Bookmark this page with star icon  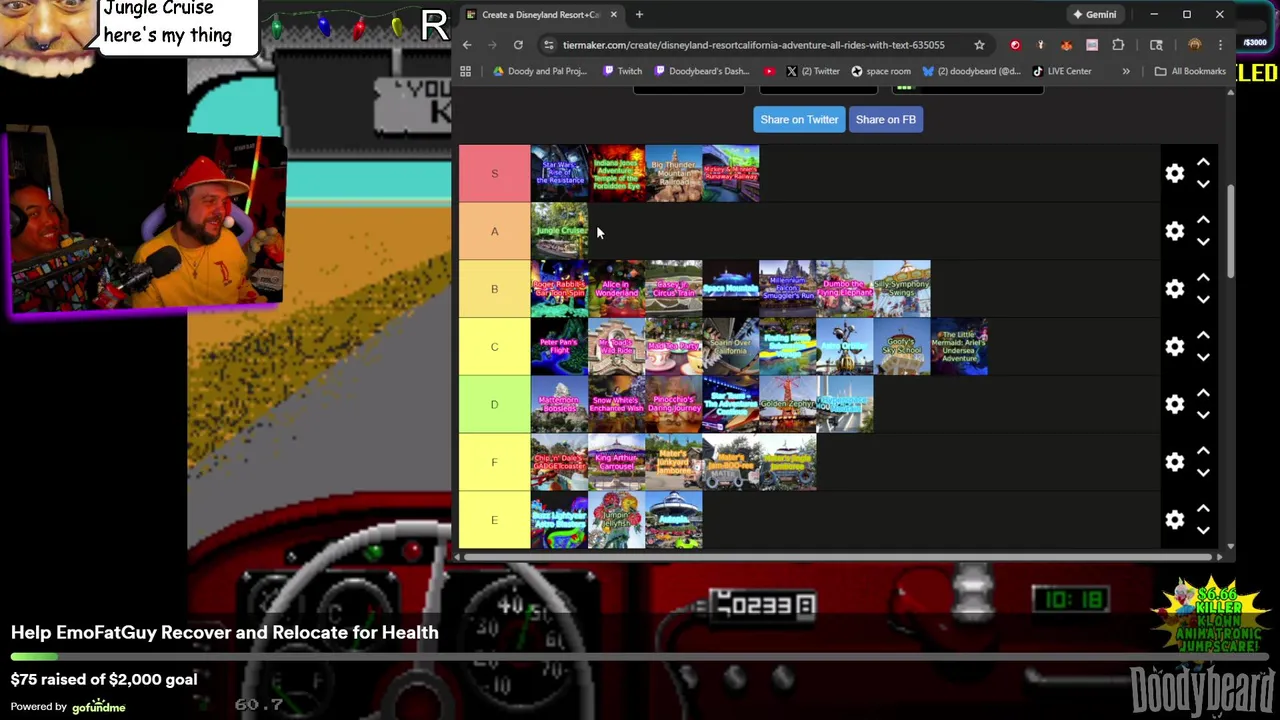click(979, 45)
